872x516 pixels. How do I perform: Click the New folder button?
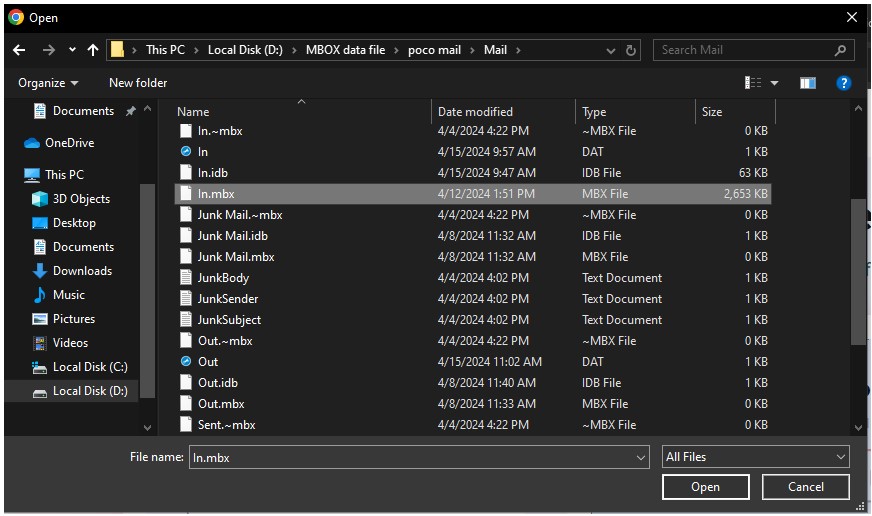[x=138, y=83]
